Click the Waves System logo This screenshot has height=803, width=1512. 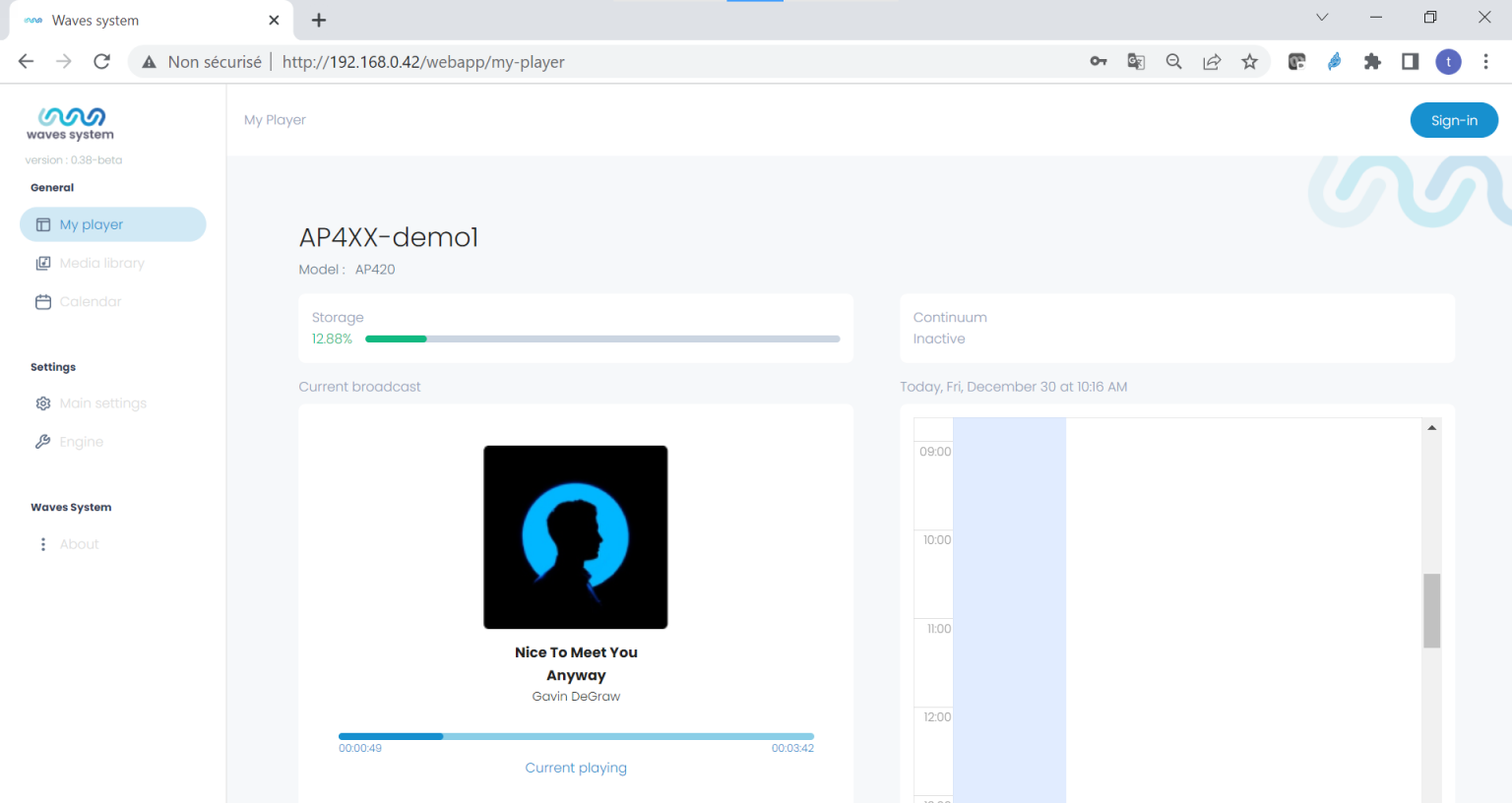[x=70, y=123]
